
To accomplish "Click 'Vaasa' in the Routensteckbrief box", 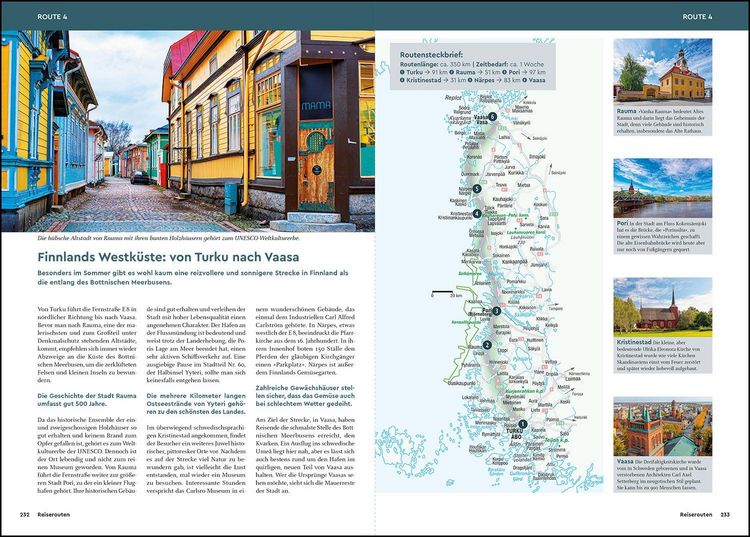I will (x=537, y=80).
